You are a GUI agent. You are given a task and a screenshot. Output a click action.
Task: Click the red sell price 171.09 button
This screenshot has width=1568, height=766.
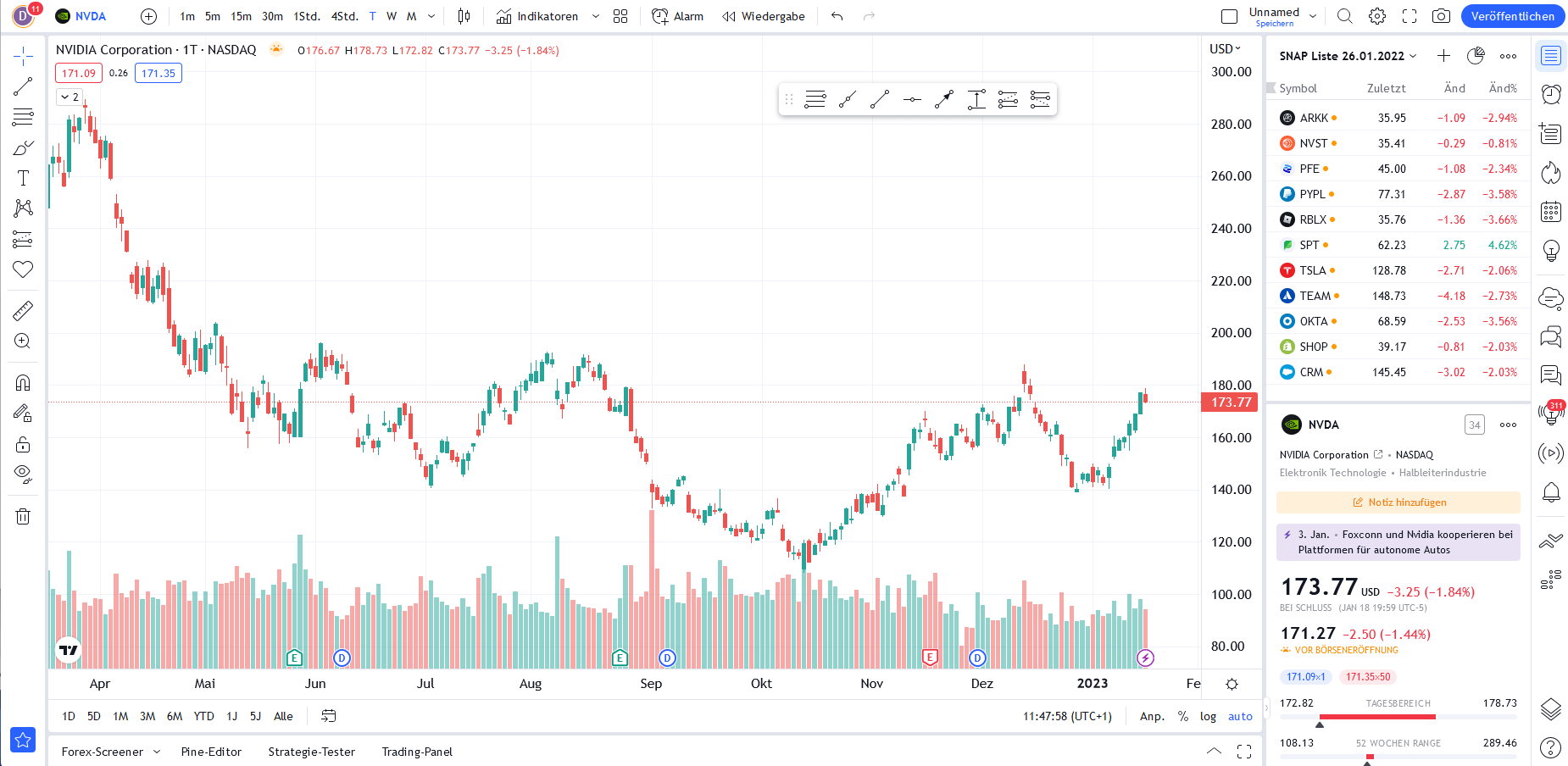tap(79, 74)
